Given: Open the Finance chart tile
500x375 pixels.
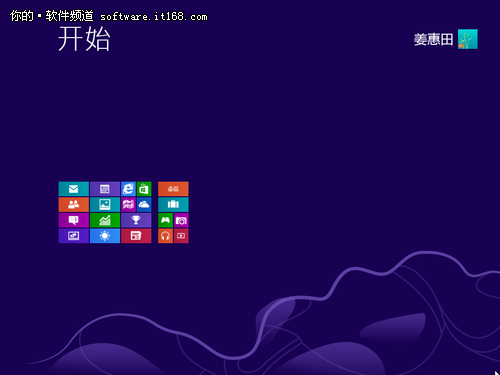Looking at the screenshot, I should [105, 220].
